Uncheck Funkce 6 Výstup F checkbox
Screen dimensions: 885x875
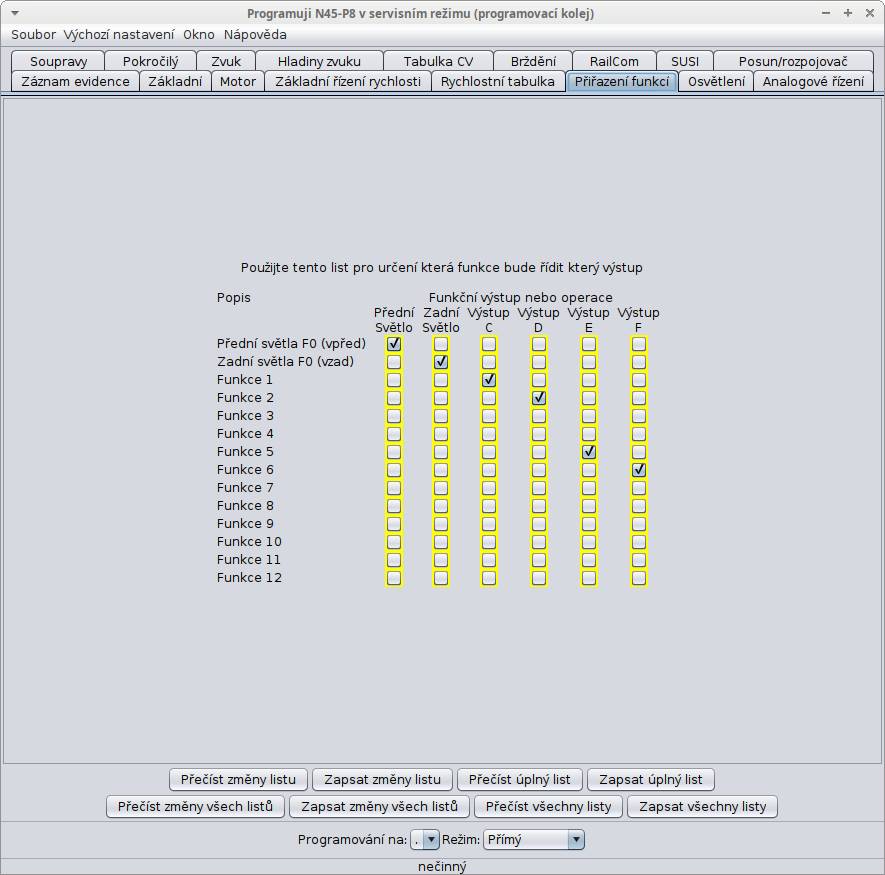pyautogui.click(x=639, y=470)
